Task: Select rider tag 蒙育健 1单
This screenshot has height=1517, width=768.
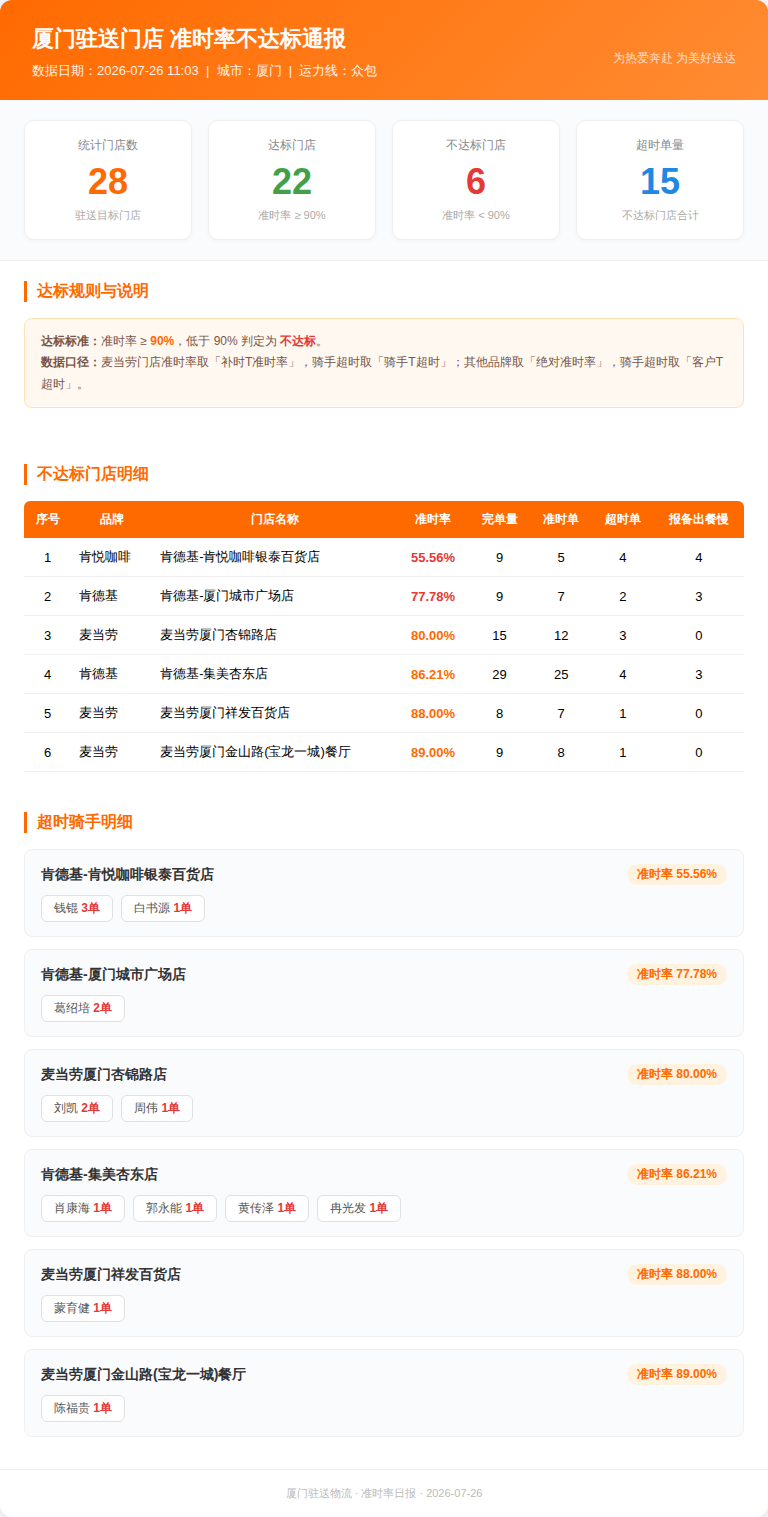Action: tap(83, 1308)
